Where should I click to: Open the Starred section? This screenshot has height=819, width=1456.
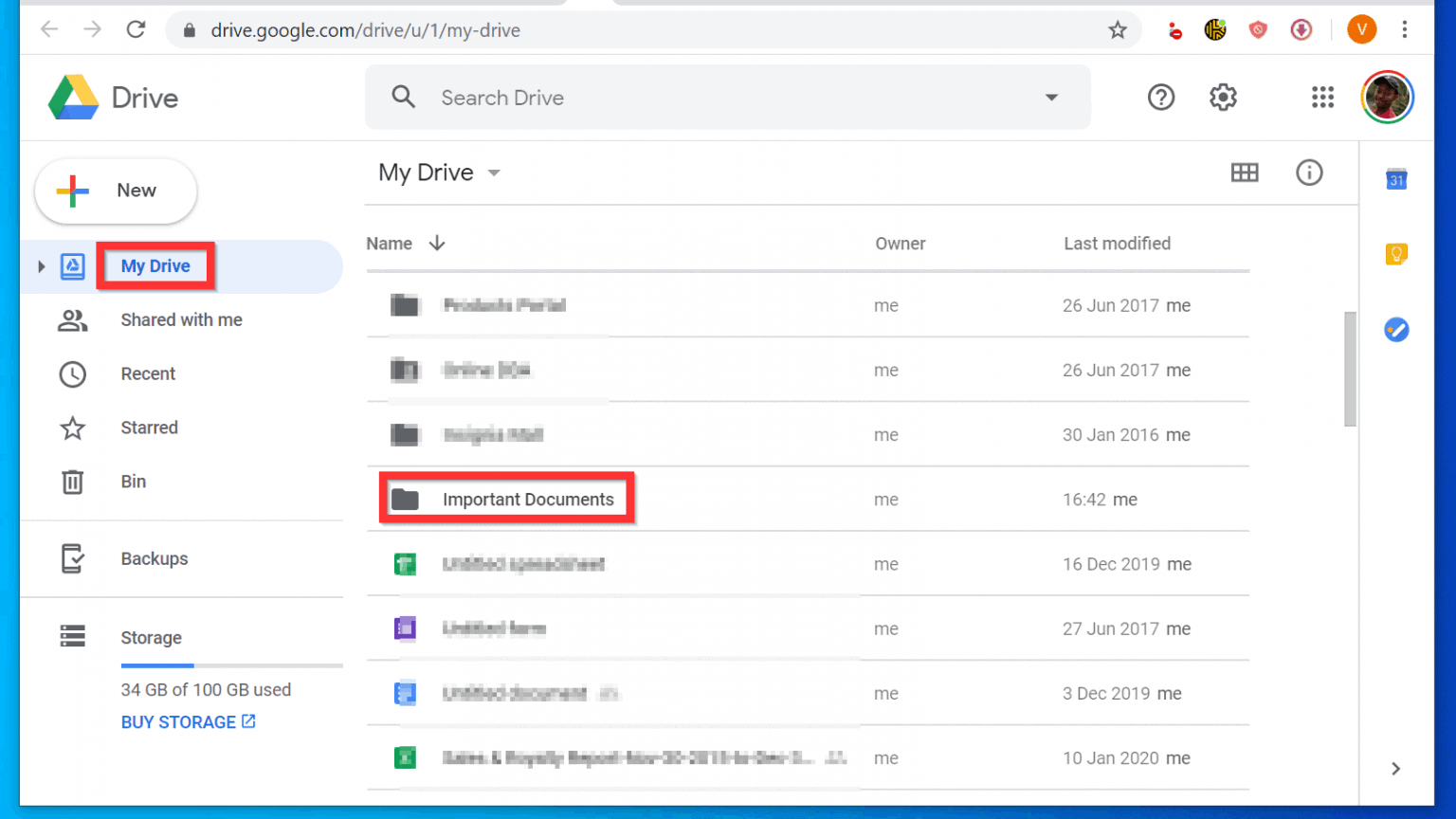[x=149, y=428]
